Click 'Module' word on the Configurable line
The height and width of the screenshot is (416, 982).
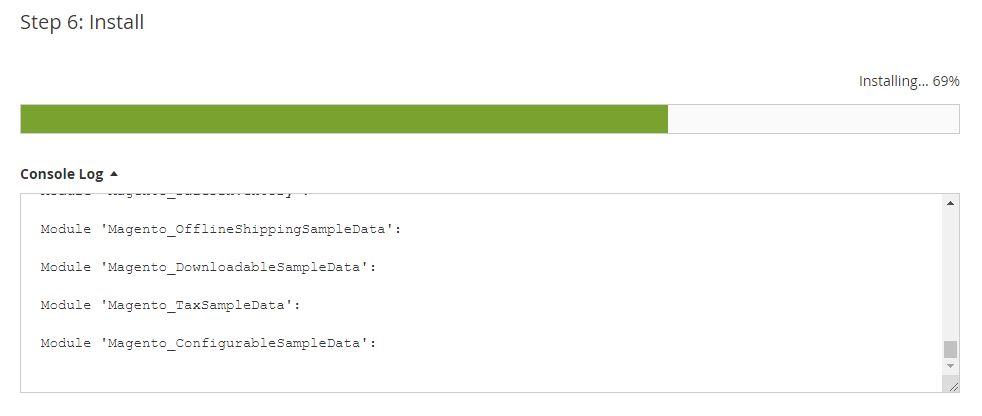click(x=66, y=343)
